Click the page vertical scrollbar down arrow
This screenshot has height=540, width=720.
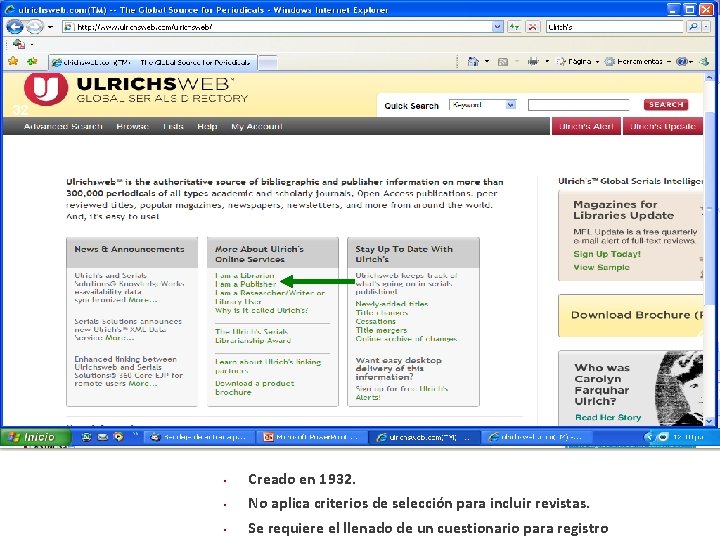709,420
